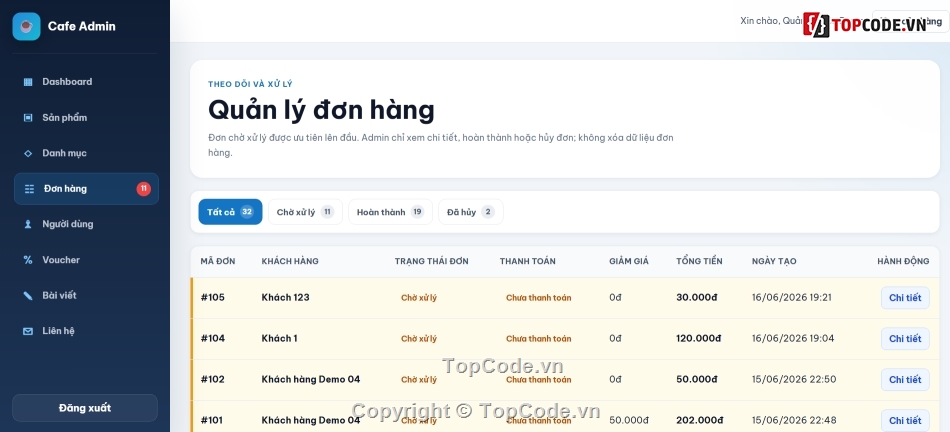The image size is (950, 432).
Task: Click the TỔNG TIỀN column header
Action: coord(699,262)
